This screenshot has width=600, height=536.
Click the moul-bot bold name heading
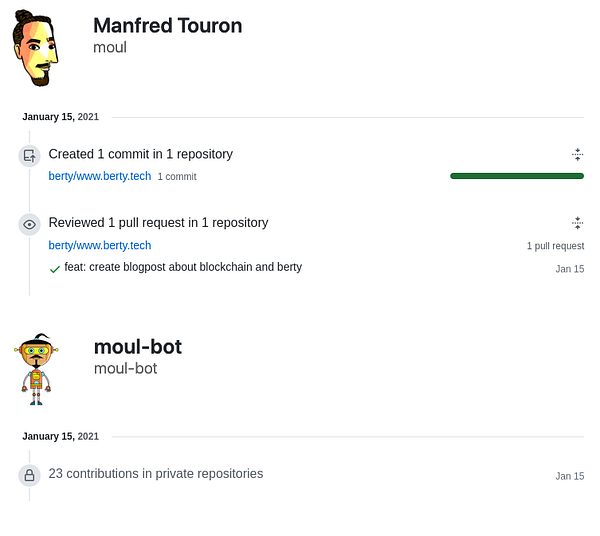click(x=137, y=347)
